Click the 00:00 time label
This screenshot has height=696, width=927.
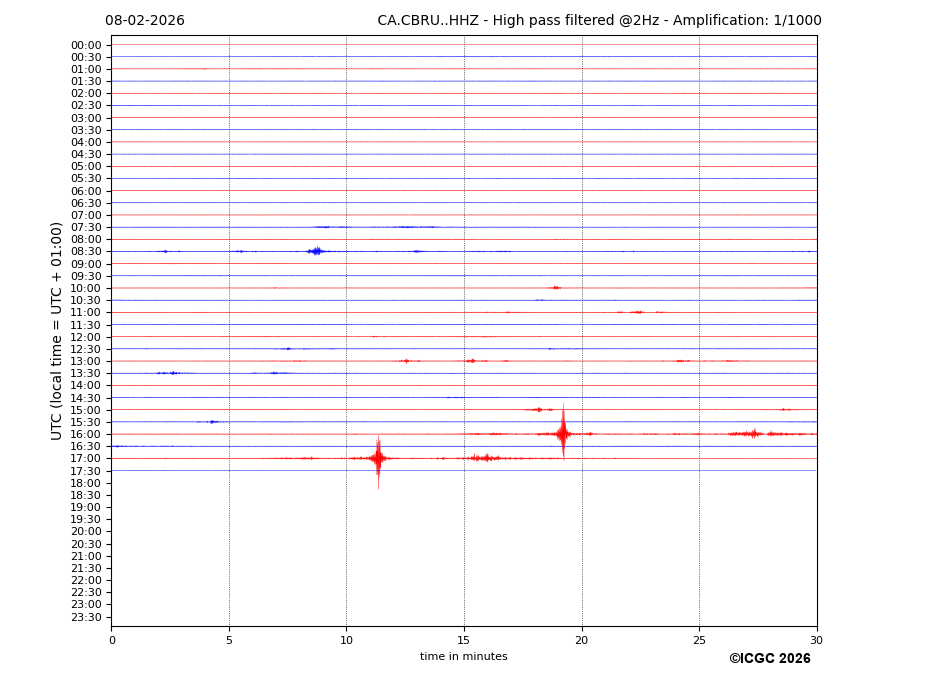86,45
